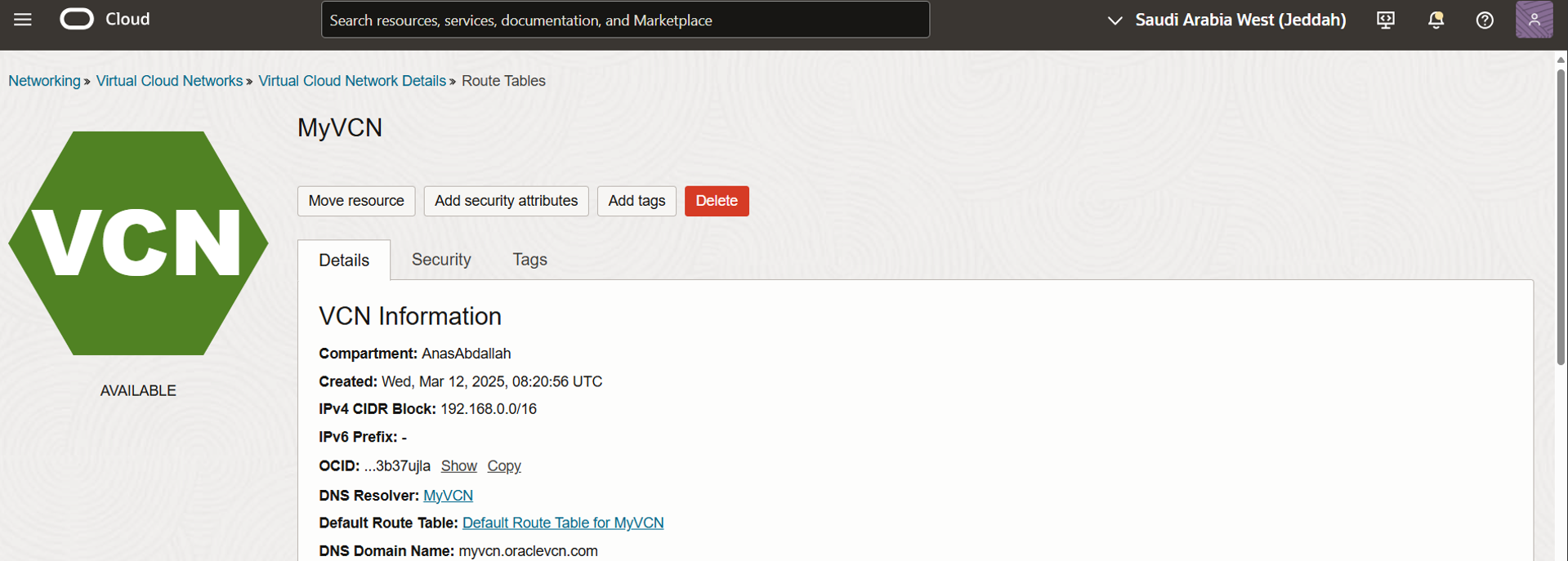Open the MyVCN DNS Resolver link
1568x561 pixels.
(x=448, y=496)
